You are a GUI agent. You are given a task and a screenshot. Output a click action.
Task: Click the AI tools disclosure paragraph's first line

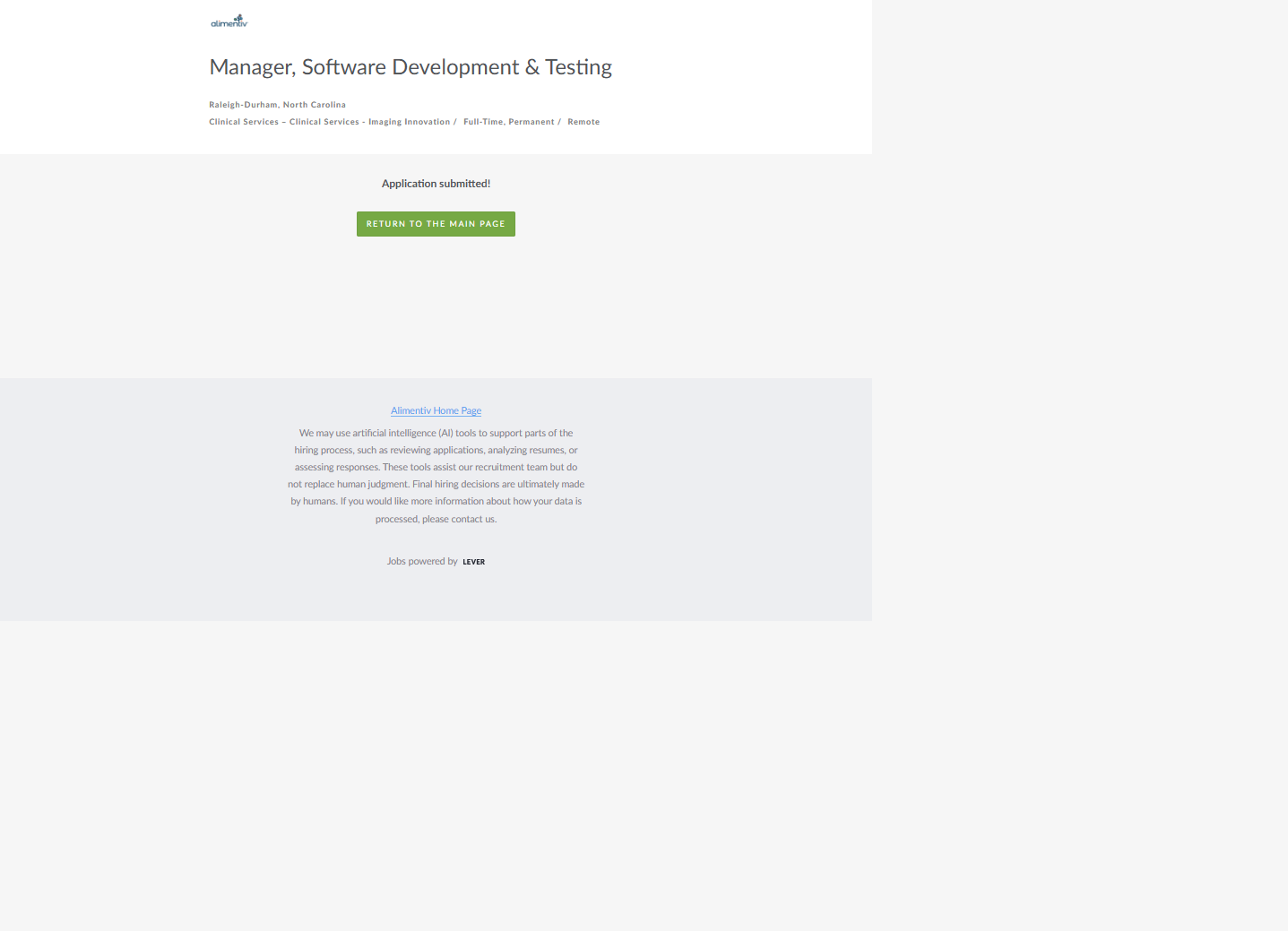point(436,433)
